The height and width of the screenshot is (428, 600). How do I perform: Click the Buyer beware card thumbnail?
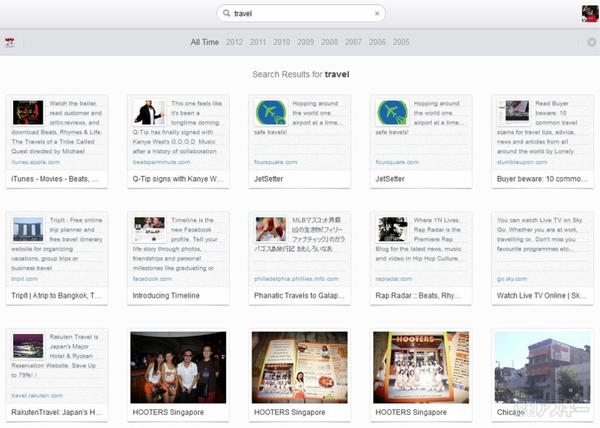514,112
